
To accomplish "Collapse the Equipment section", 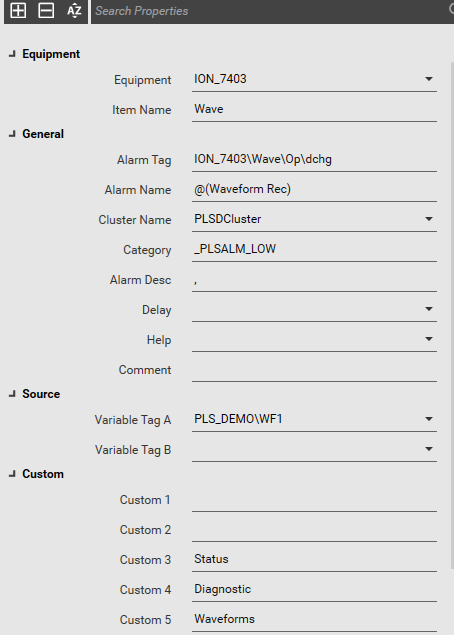I will pyautogui.click(x=12, y=53).
